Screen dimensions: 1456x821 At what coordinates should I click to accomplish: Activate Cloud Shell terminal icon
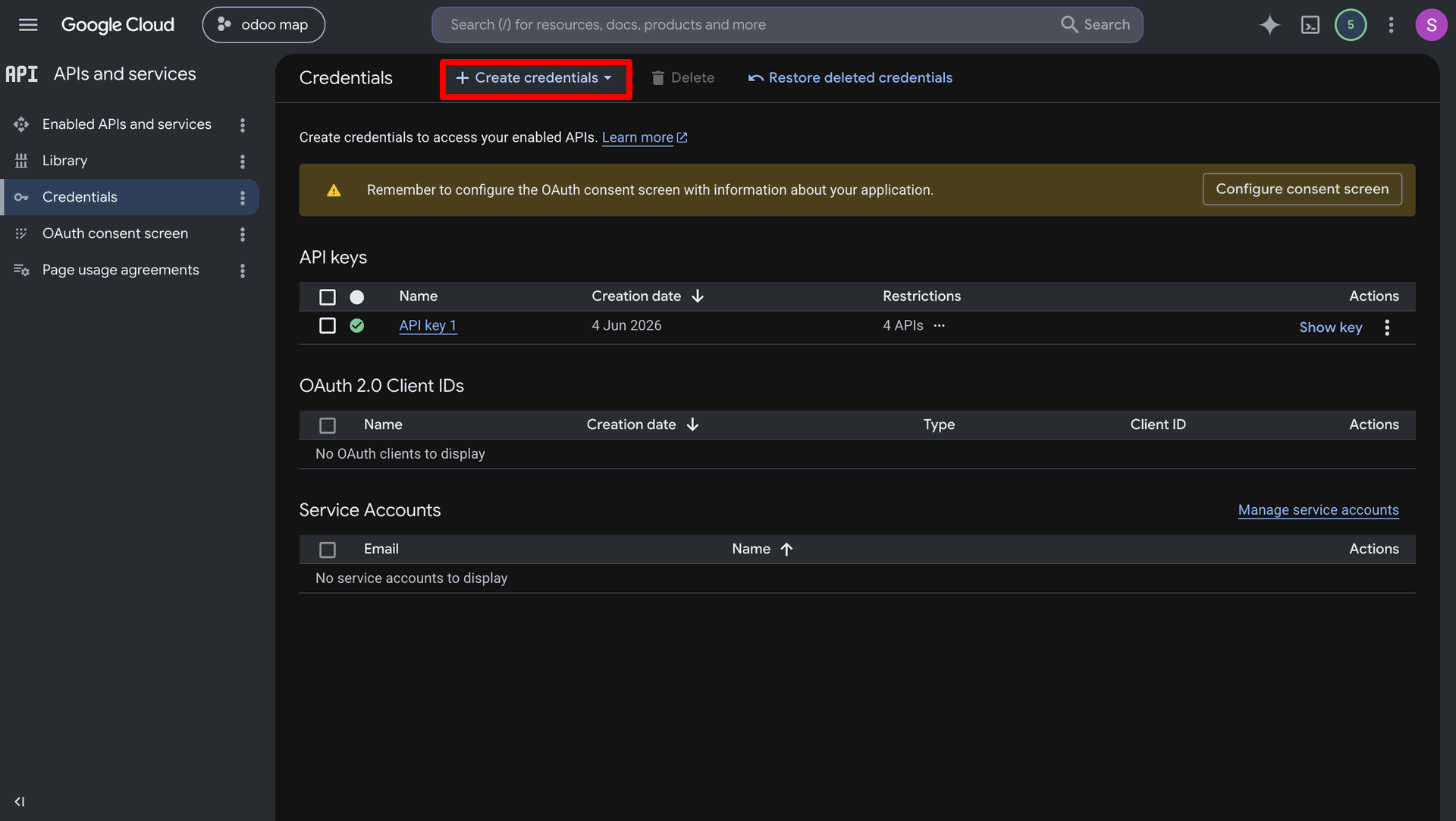(1310, 25)
